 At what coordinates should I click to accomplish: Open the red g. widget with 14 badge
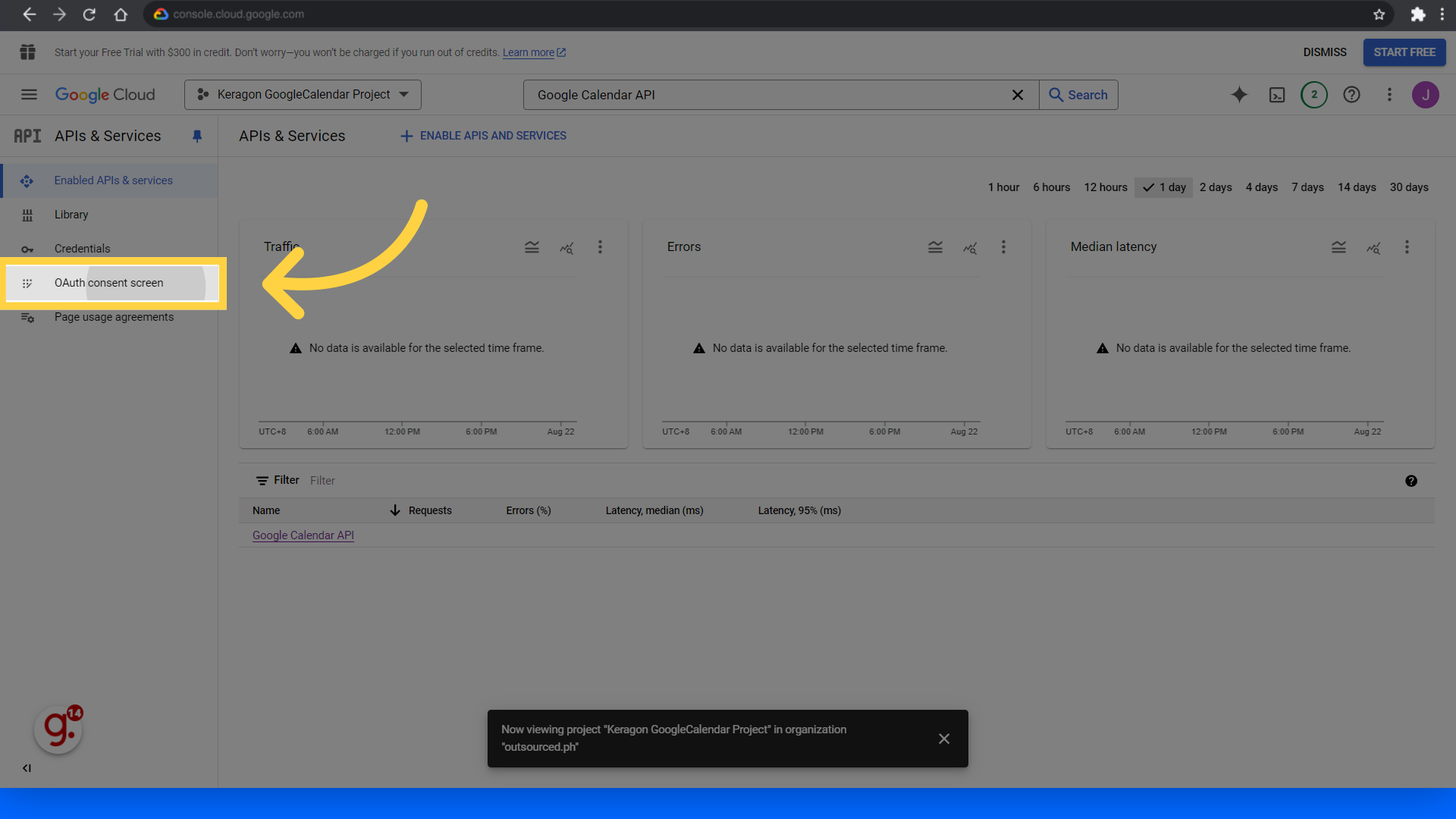[x=58, y=730]
